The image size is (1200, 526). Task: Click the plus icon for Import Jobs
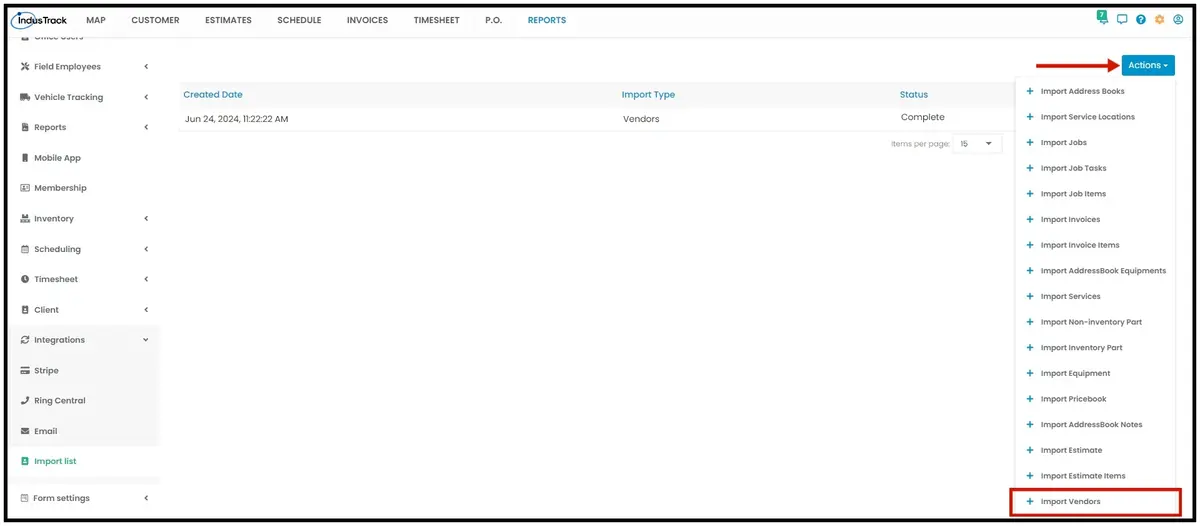coord(1030,143)
